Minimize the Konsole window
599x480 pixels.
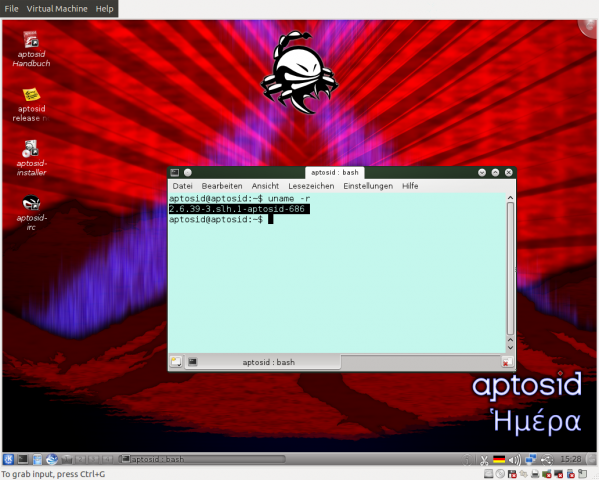point(482,172)
